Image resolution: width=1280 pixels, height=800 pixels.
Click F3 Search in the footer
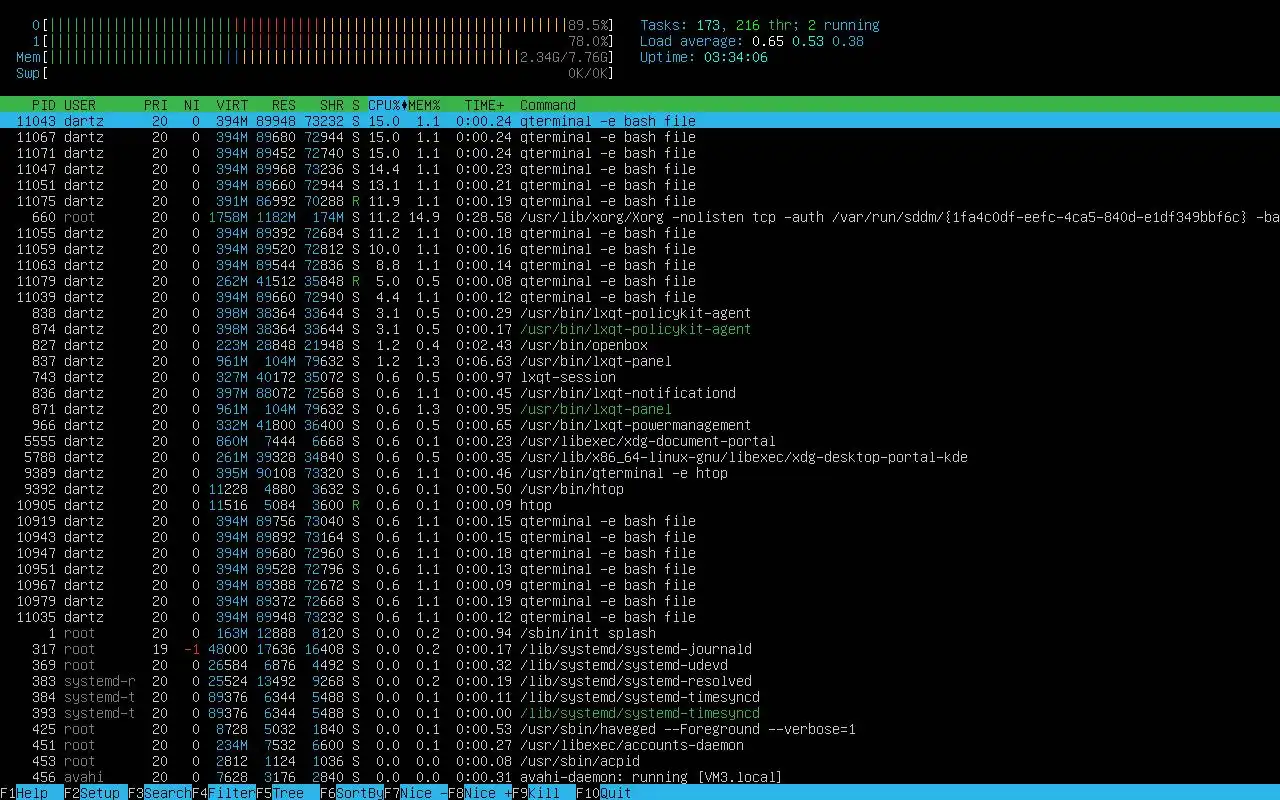tap(160, 793)
